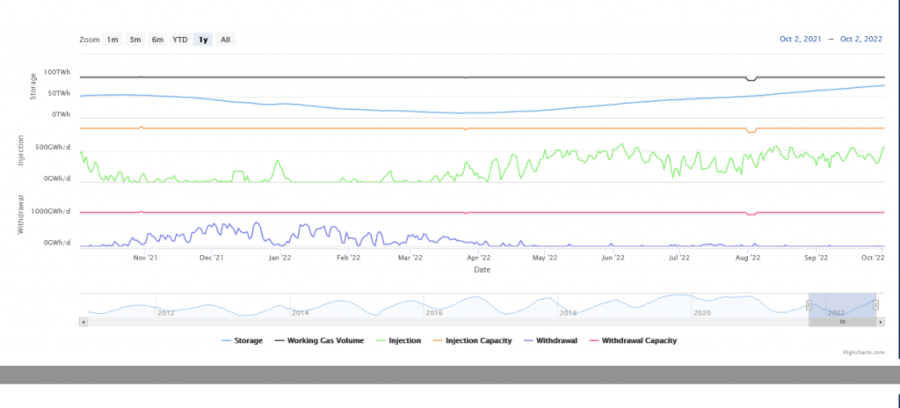900x408 pixels.
Task: Select the 6m zoom option
Action: click(x=157, y=40)
